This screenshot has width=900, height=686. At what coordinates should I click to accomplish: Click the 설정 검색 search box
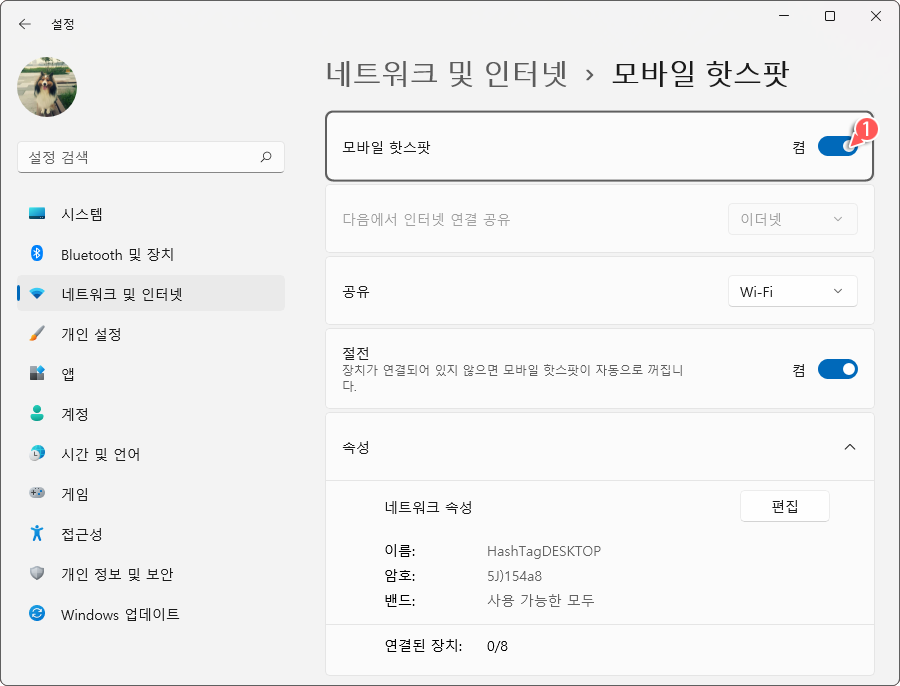coord(150,157)
